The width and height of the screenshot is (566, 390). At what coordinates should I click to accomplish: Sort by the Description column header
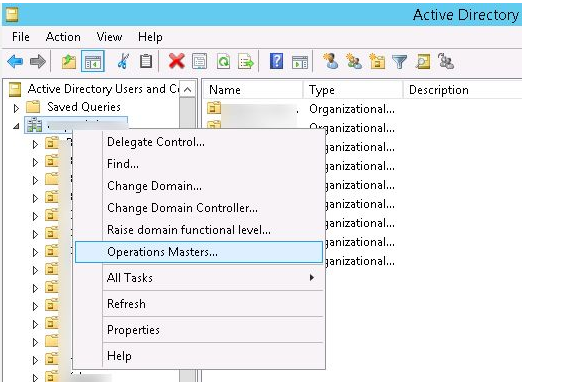(x=463, y=90)
